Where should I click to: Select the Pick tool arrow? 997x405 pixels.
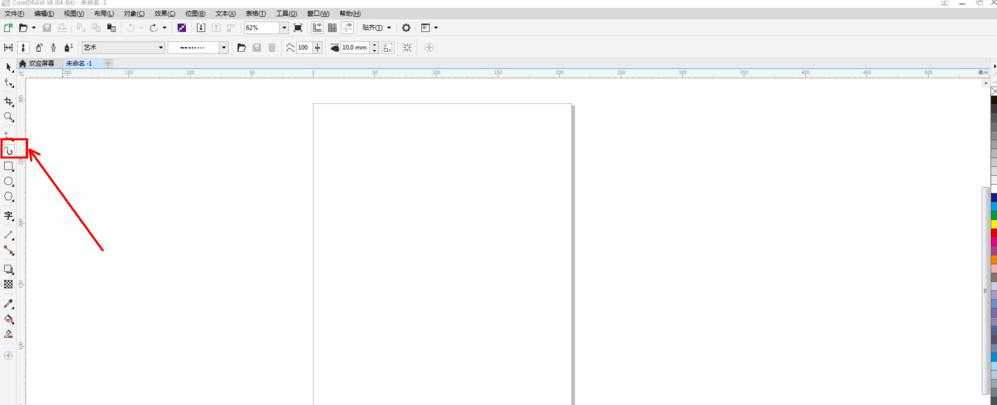pos(9,67)
